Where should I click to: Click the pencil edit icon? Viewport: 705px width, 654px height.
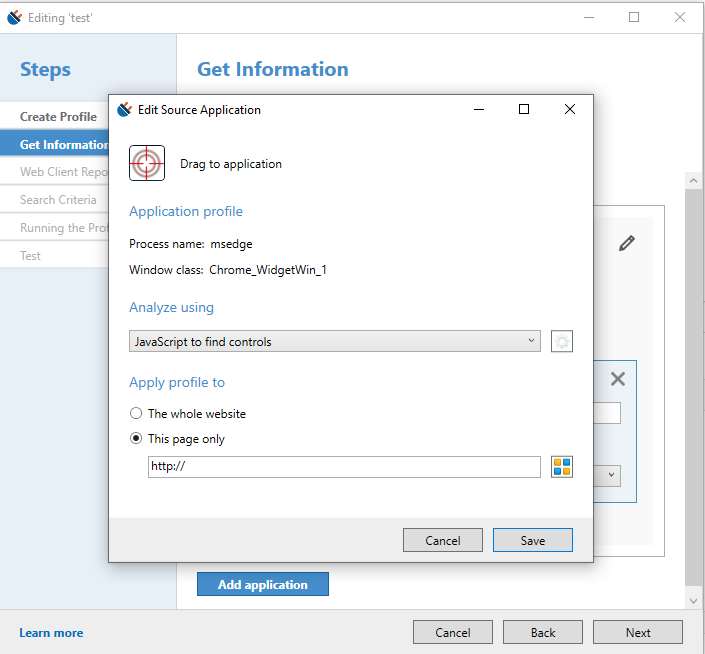tap(627, 243)
